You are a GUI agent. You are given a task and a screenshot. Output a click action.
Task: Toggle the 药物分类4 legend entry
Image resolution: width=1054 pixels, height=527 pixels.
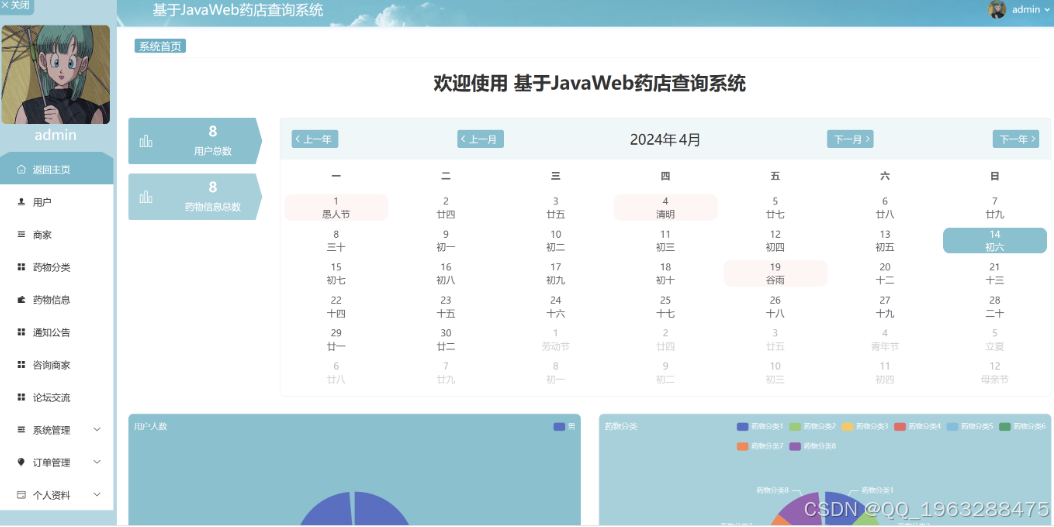(x=918, y=426)
